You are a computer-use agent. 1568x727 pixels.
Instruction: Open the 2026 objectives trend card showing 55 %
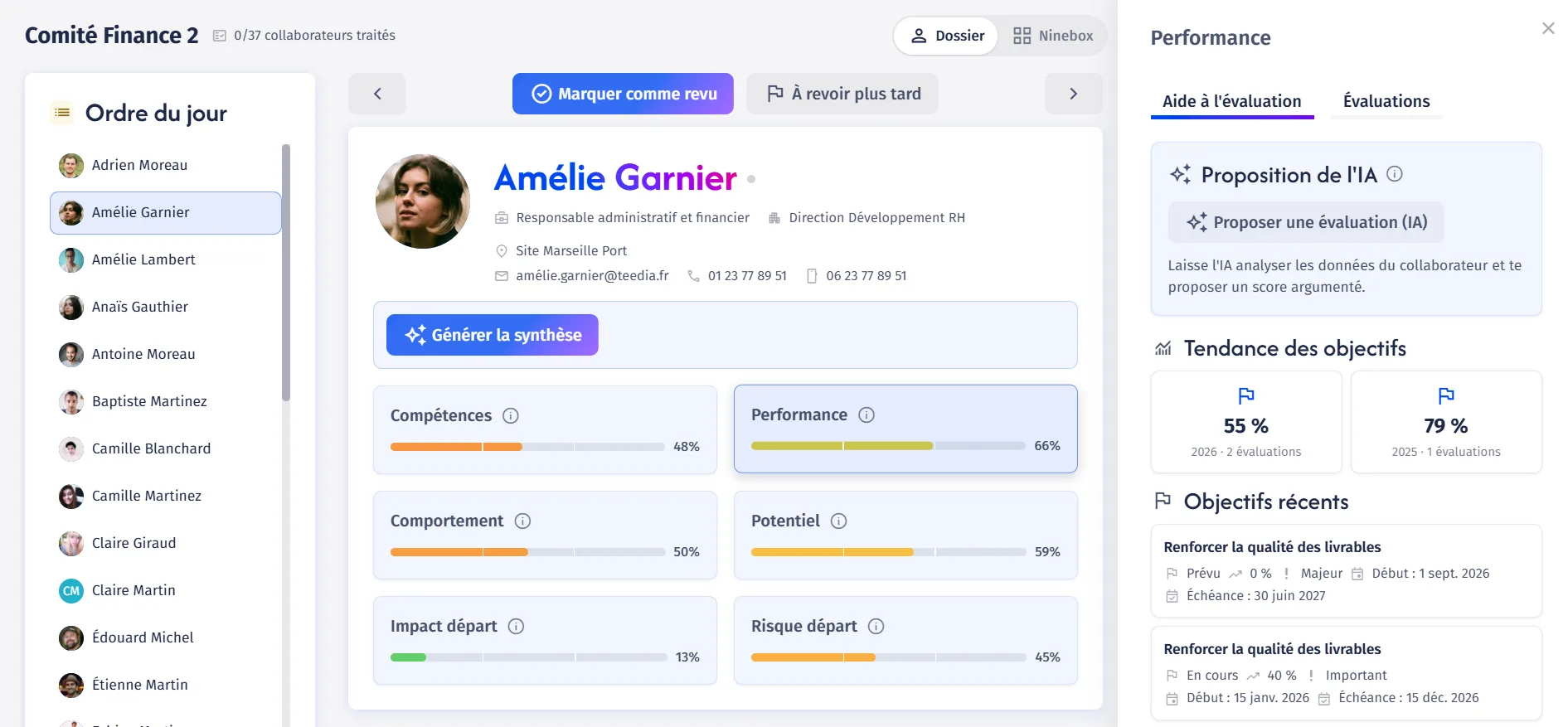click(x=1246, y=422)
